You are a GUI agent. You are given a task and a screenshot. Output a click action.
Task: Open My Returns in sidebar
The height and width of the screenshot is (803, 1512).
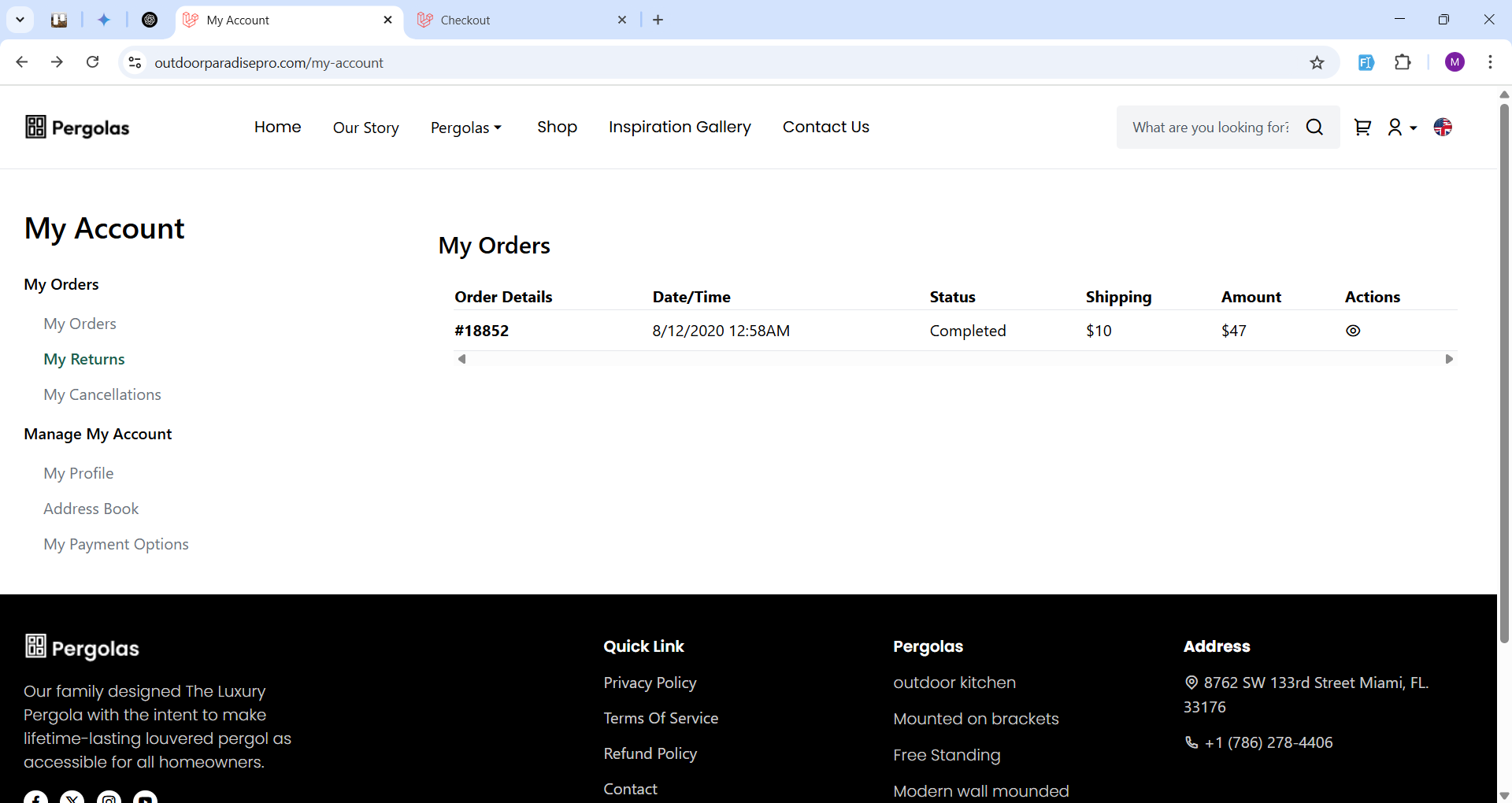point(83,359)
